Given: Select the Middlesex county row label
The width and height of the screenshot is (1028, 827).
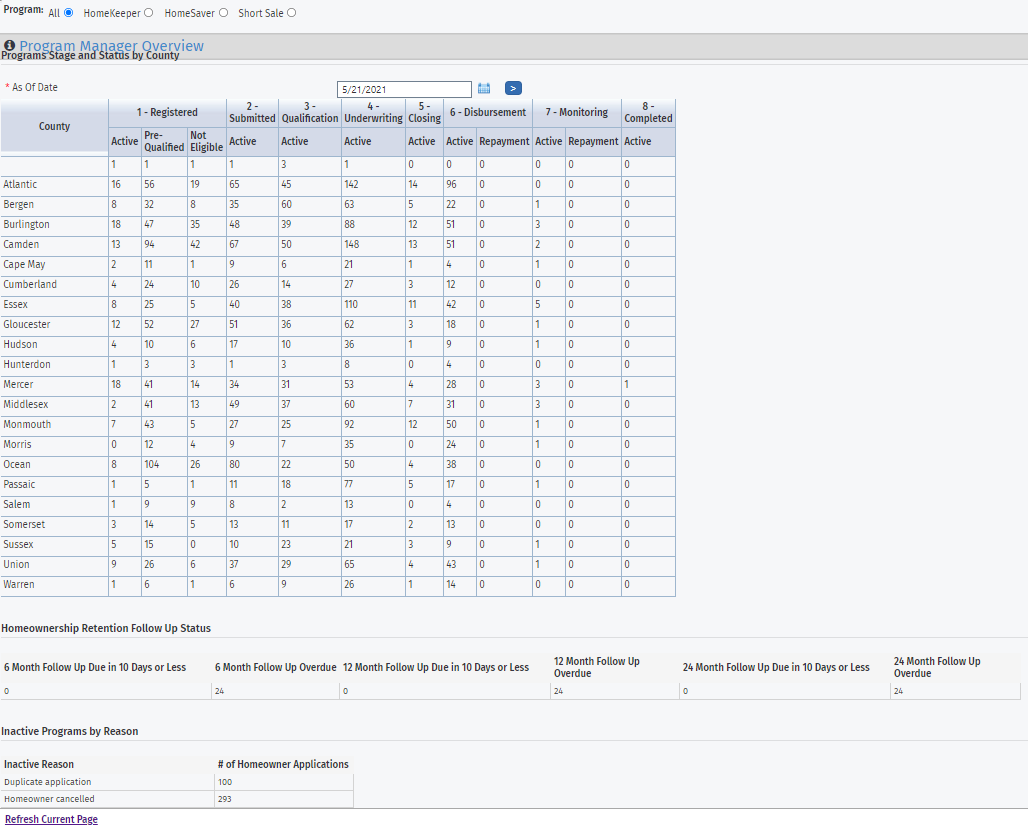Looking at the screenshot, I should click(26, 405).
